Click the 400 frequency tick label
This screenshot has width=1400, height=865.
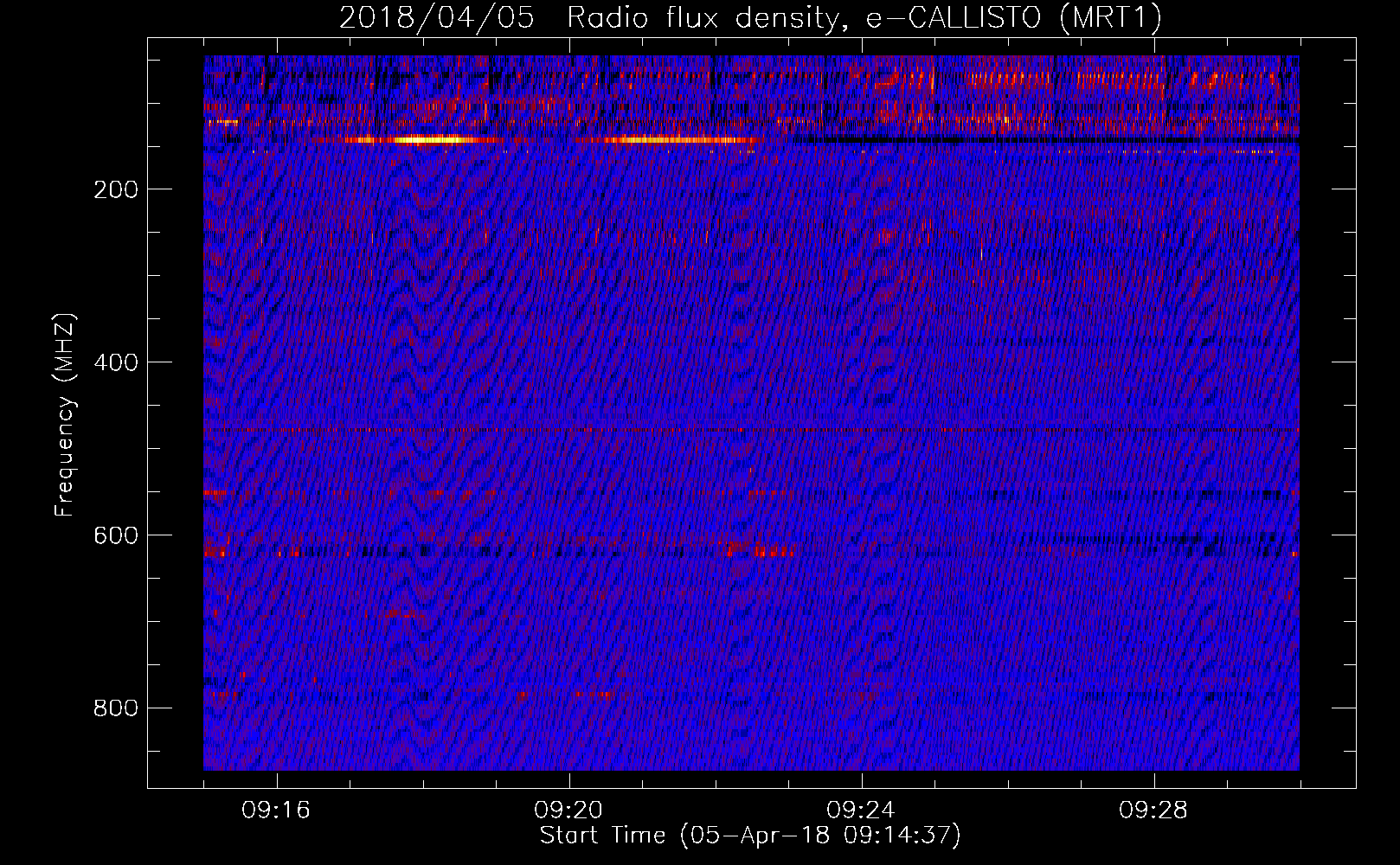(116, 362)
